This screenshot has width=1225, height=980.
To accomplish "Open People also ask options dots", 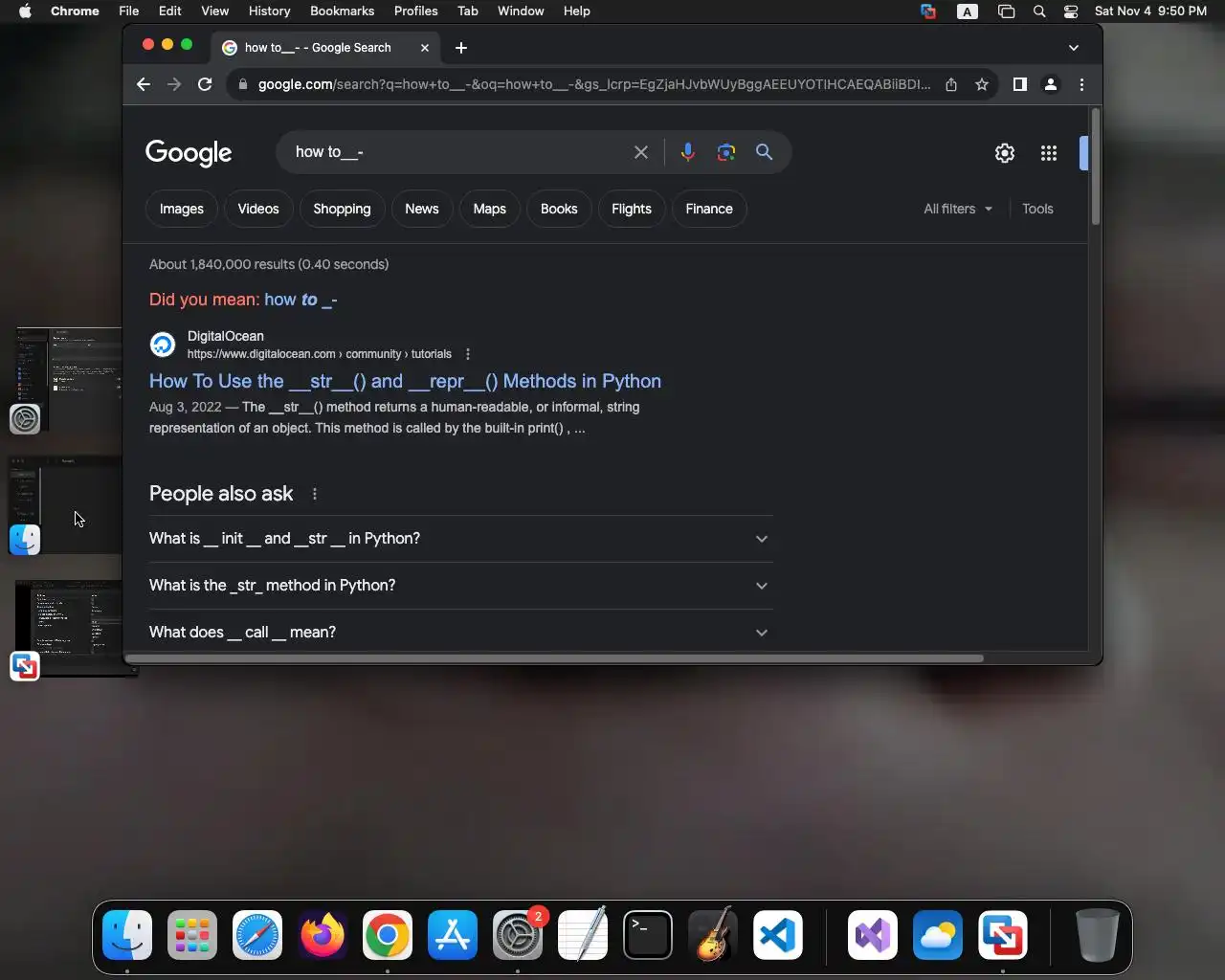I will [315, 494].
